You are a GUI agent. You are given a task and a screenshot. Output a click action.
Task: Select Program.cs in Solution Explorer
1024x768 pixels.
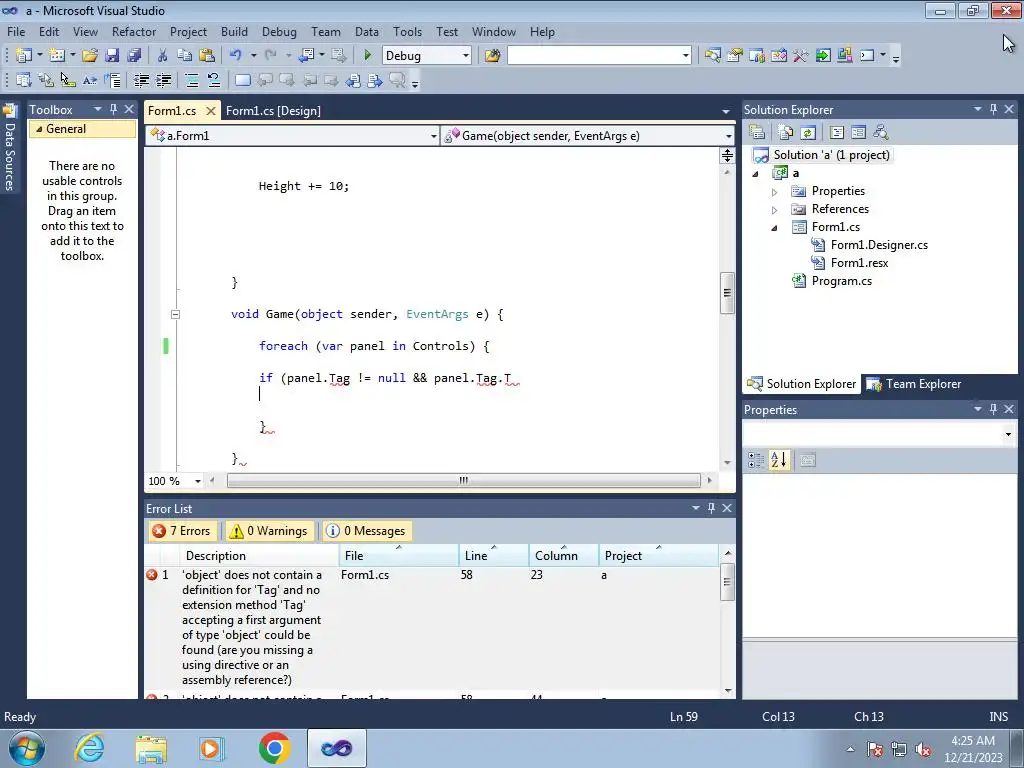pos(841,281)
